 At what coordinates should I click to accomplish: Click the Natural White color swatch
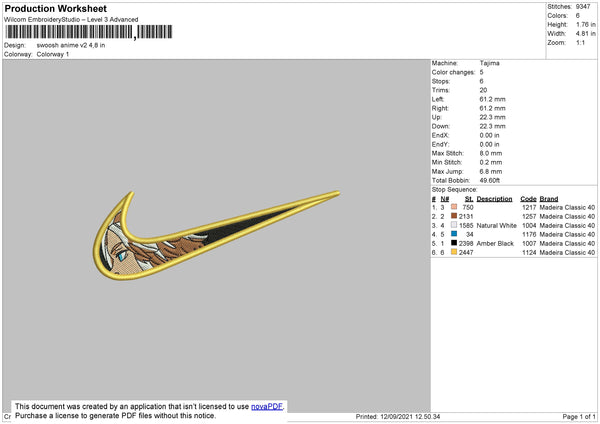coord(454,225)
